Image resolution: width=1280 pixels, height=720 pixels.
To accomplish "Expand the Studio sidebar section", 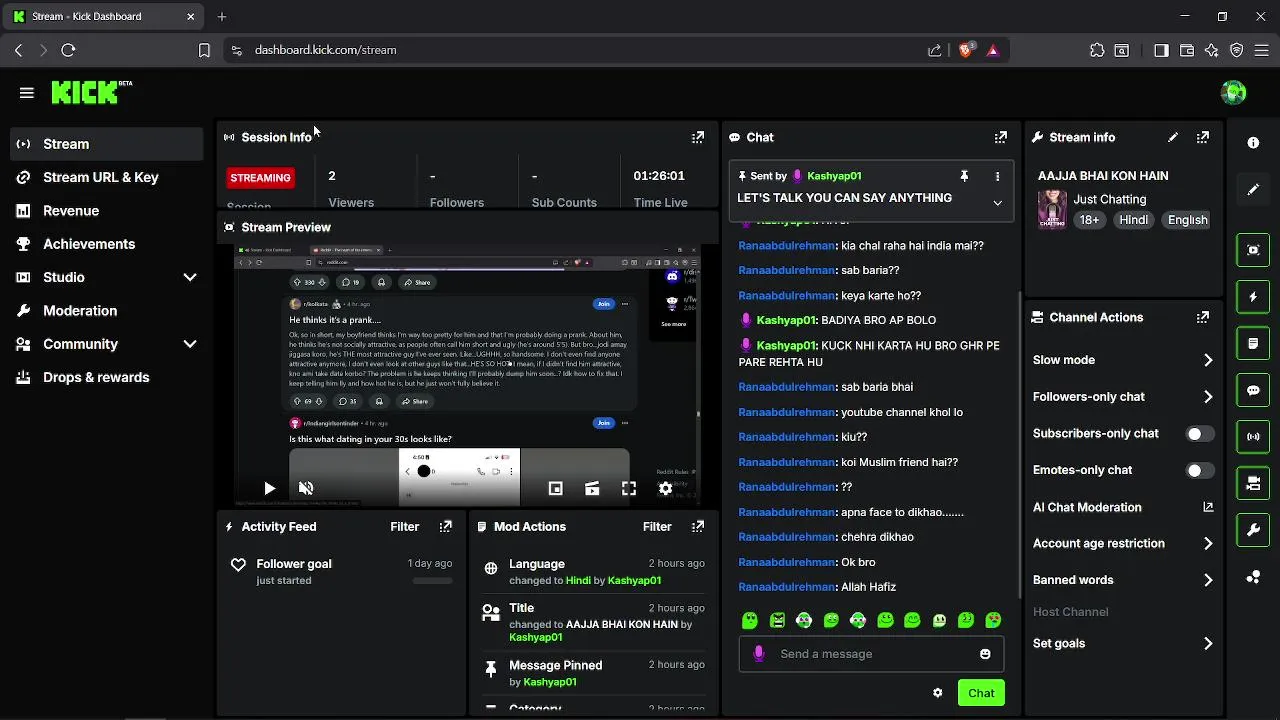I will pyautogui.click(x=190, y=277).
